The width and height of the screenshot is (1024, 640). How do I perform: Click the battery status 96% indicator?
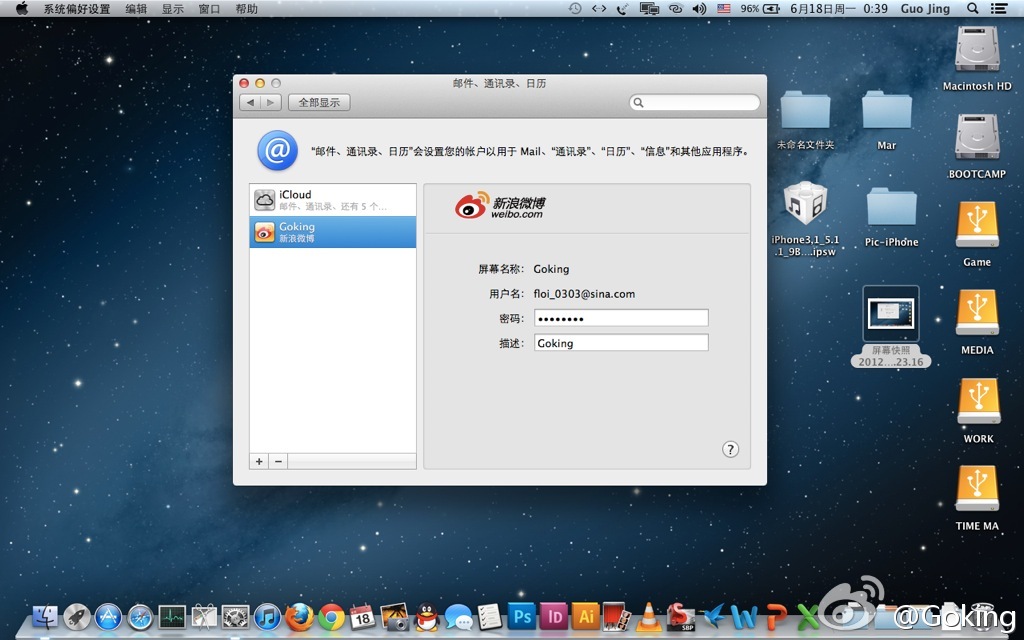click(x=760, y=8)
